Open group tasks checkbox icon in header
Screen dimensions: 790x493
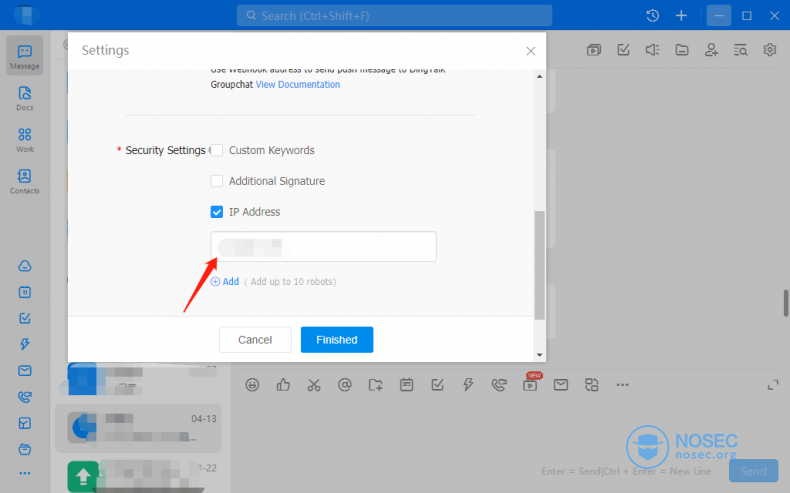click(x=623, y=49)
